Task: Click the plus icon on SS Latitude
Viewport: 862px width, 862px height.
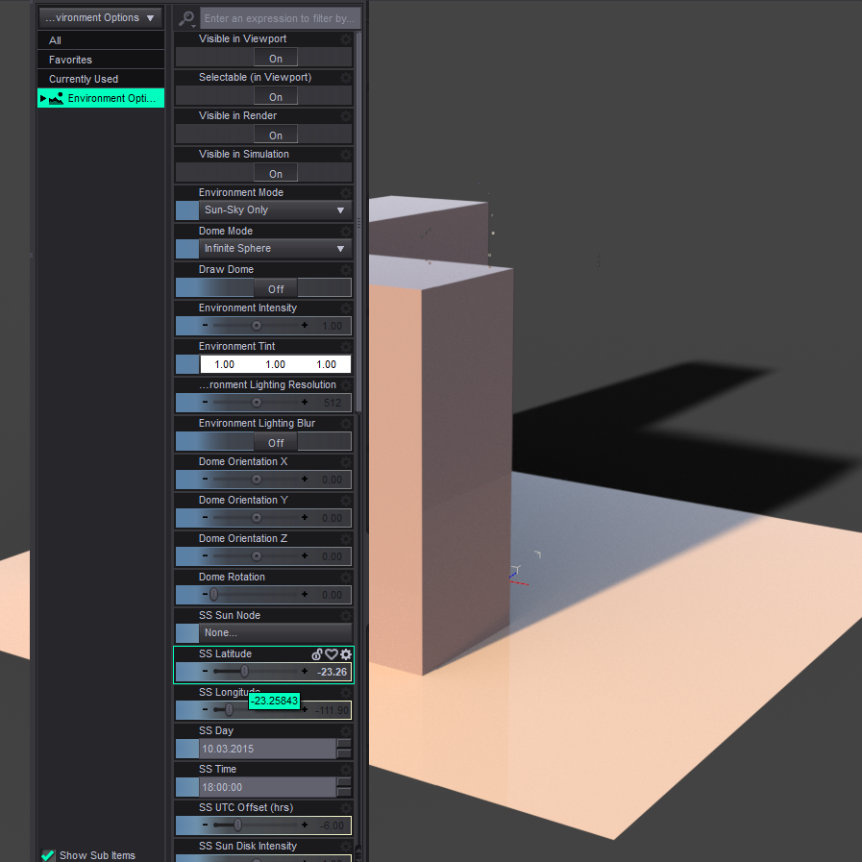Action: click(x=305, y=672)
